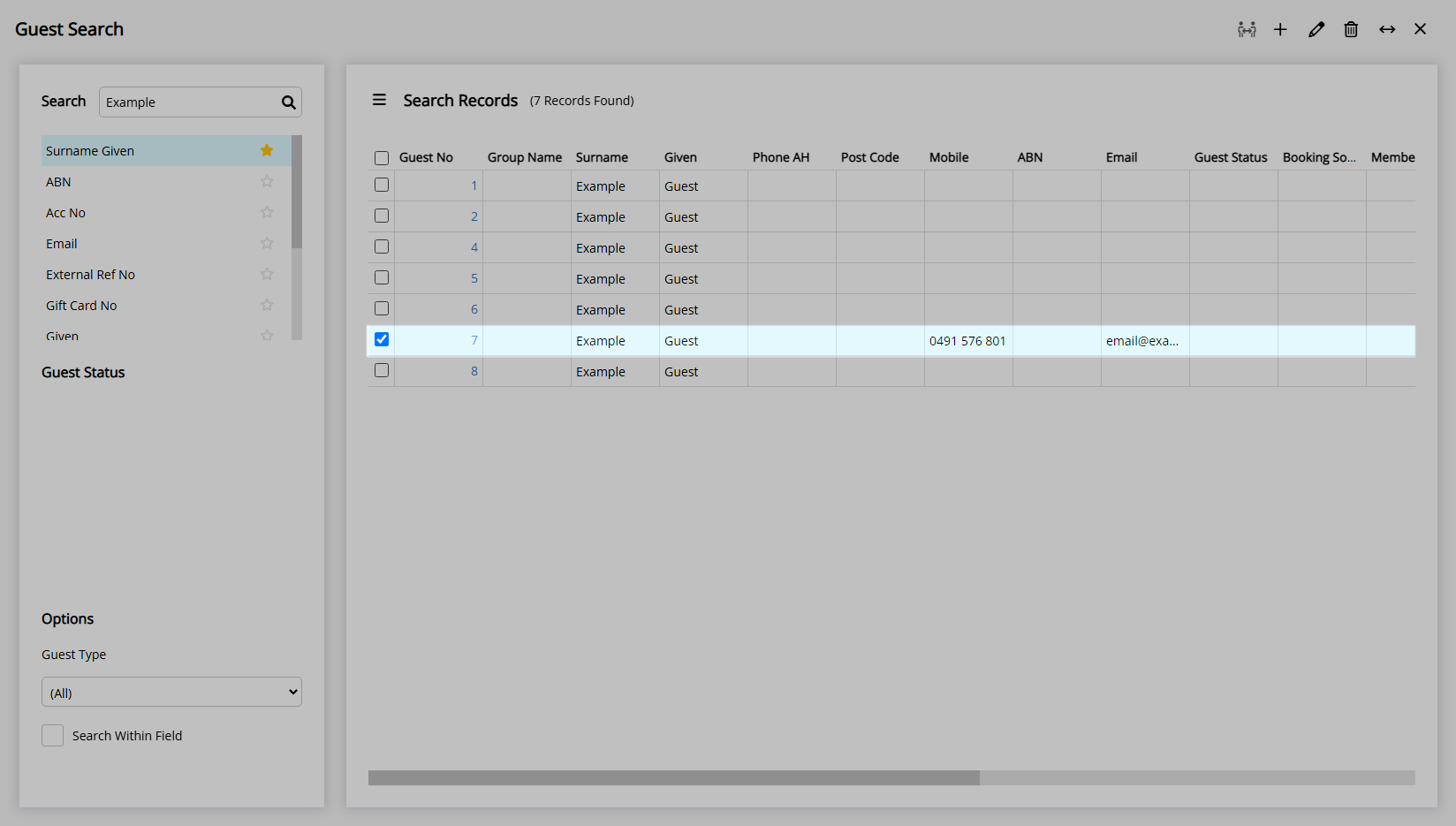Select Gift Card No search option
1456x826 pixels.
click(166, 305)
